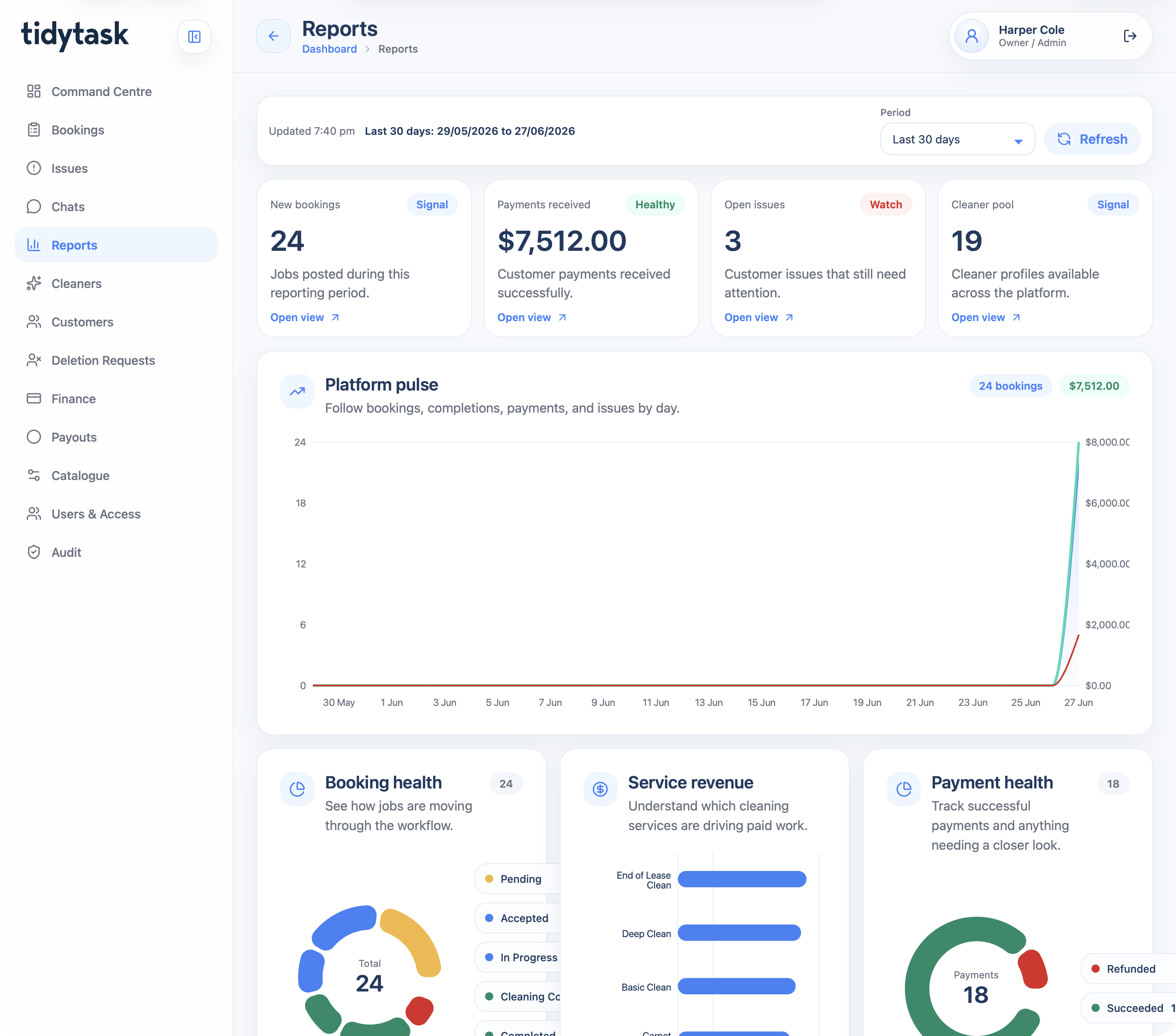The width and height of the screenshot is (1176, 1036).
Task: Click the arrow icon on New bookings Open view
Action: tap(335, 317)
